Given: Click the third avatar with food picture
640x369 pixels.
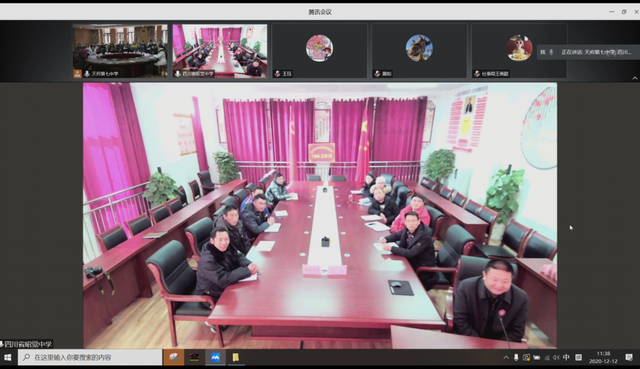Looking at the screenshot, I should [519, 48].
